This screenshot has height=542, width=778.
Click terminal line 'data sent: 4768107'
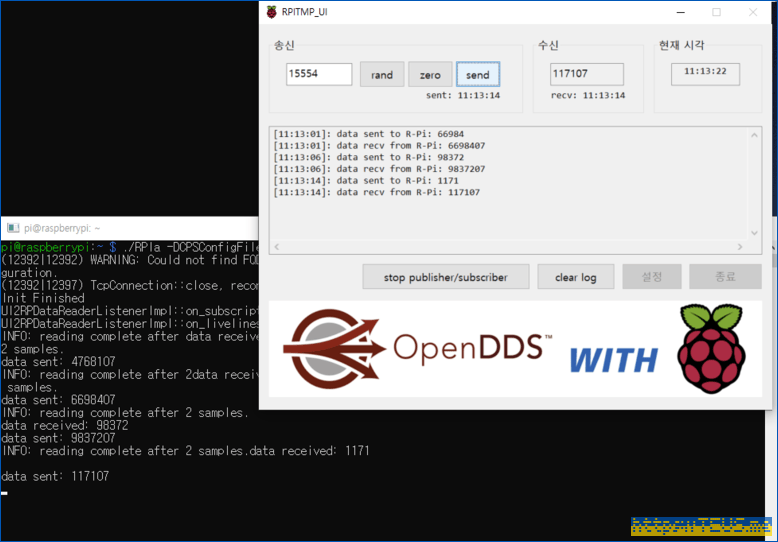pos(58,361)
